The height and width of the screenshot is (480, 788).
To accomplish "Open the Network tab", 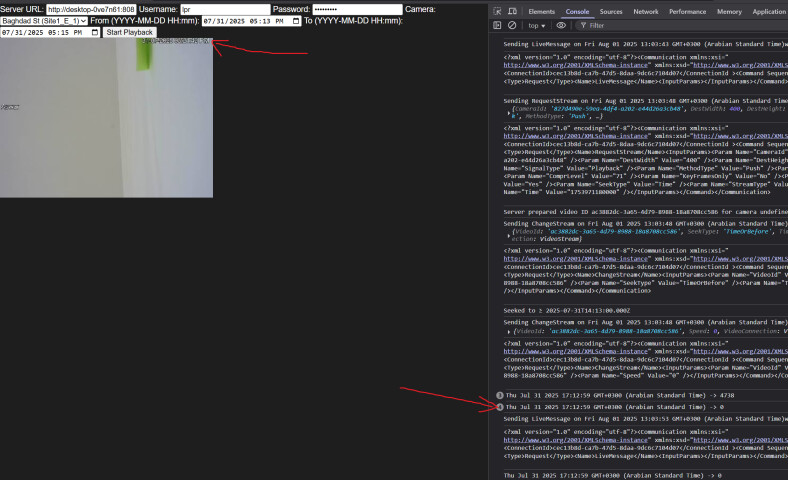I will pyautogui.click(x=646, y=11).
